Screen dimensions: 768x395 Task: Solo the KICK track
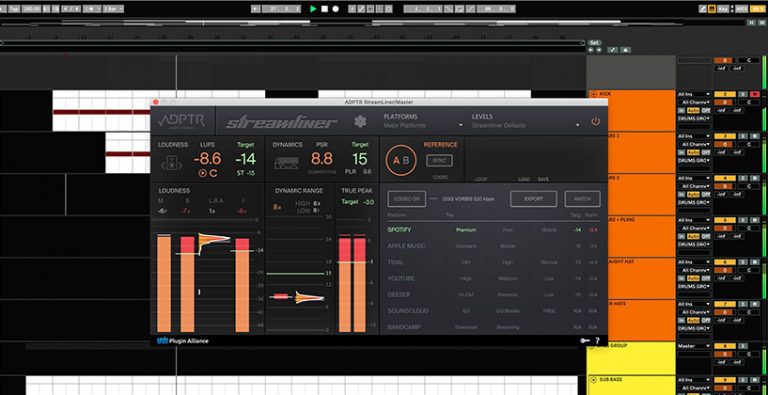click(743, 94)
